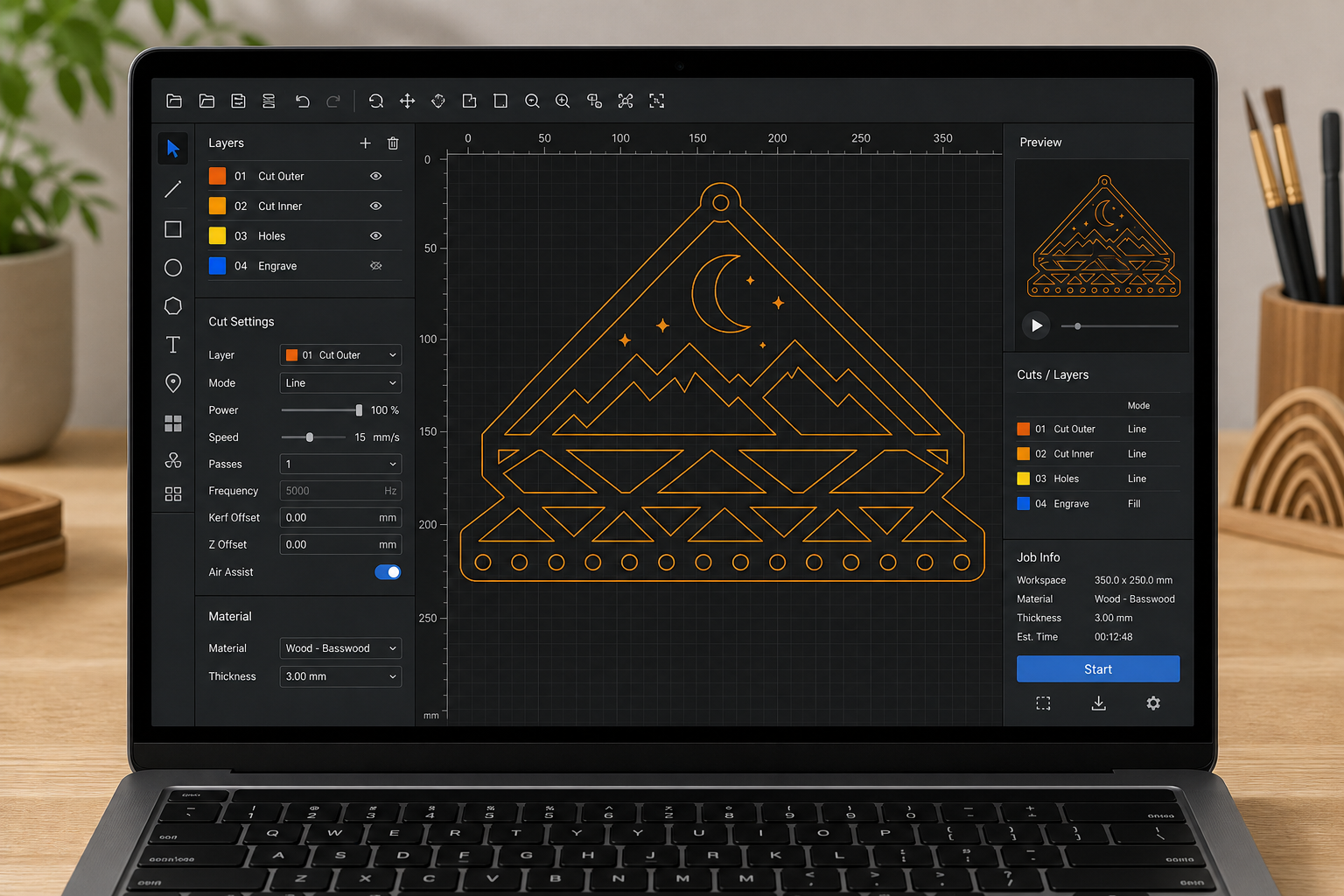1344x896 pixels.
Task: Click the Est. Time value 00:12:48
Action: (1113, 637)
